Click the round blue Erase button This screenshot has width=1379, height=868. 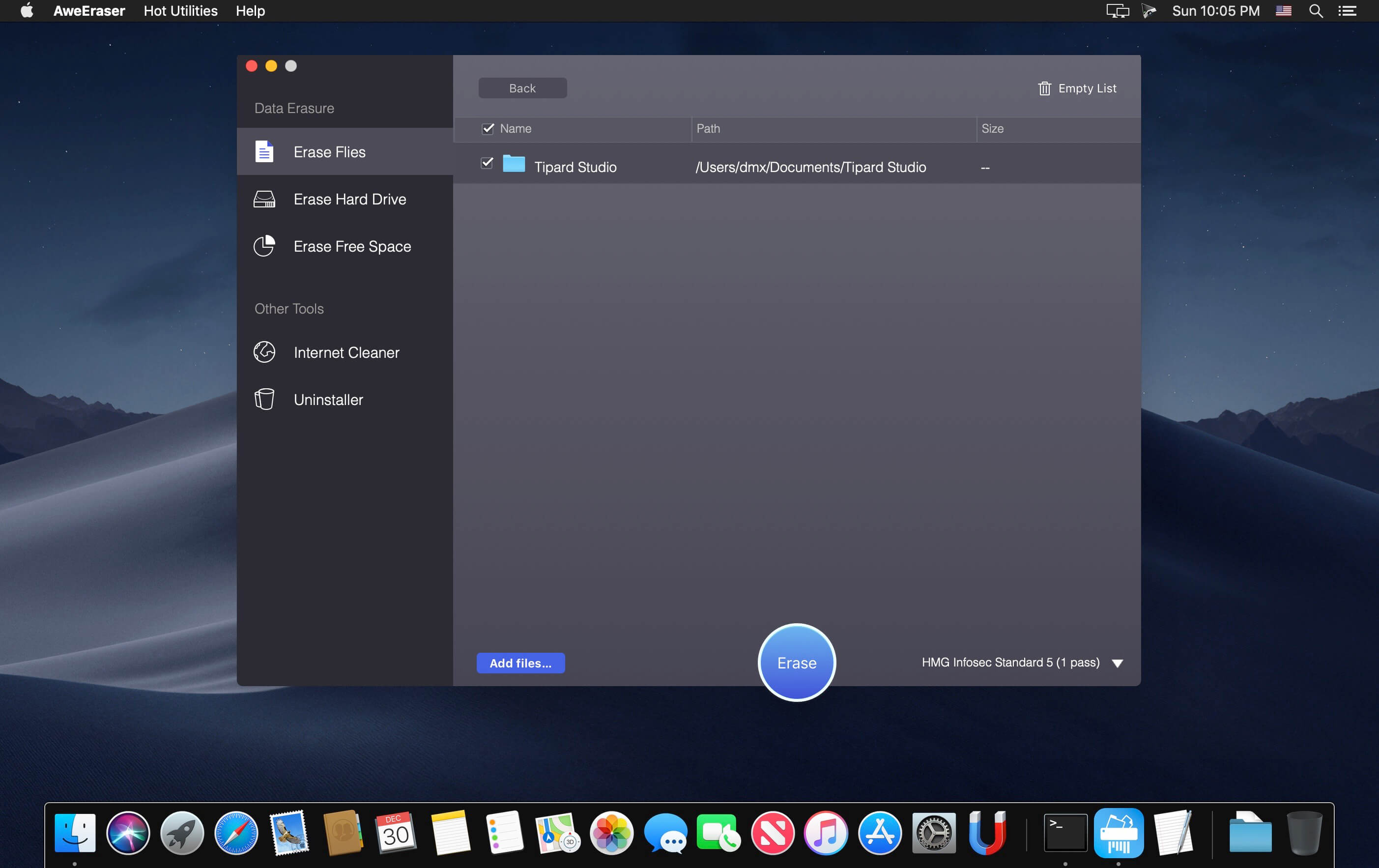coord(796,663)
